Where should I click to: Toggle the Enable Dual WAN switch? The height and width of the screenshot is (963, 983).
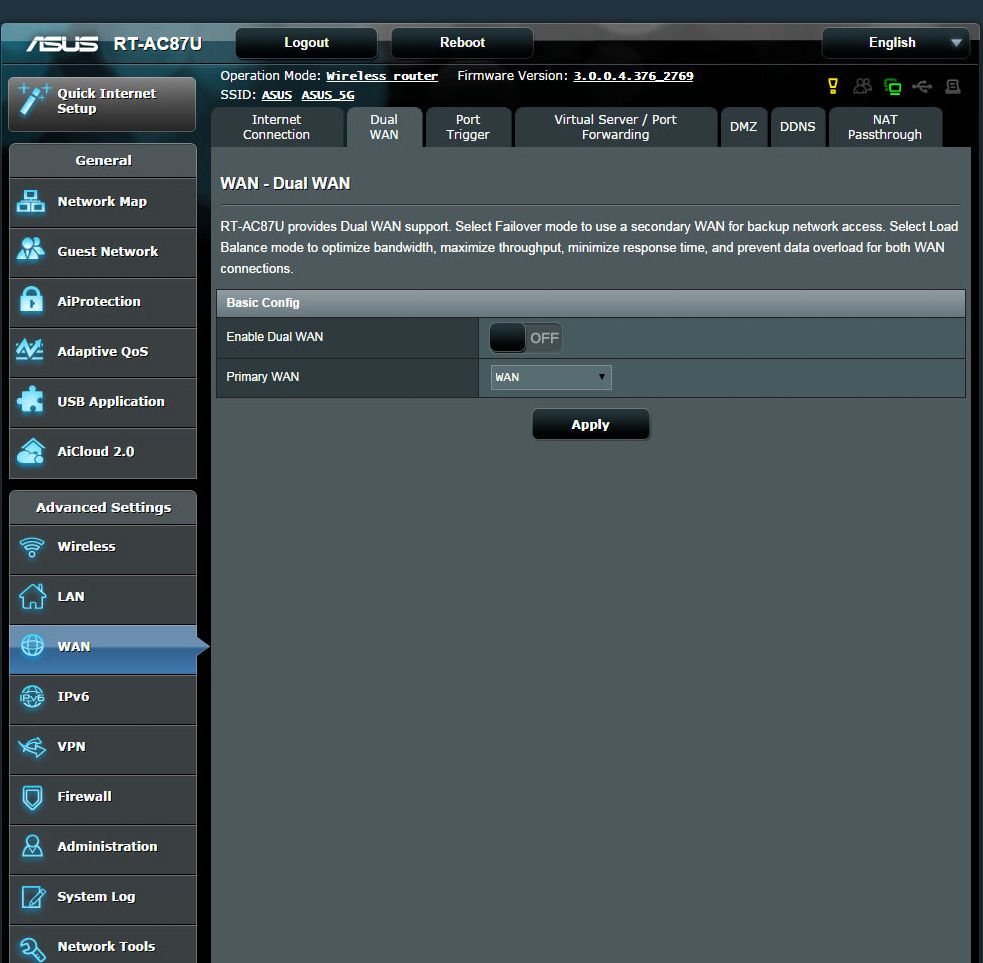[x=525, y=338]
